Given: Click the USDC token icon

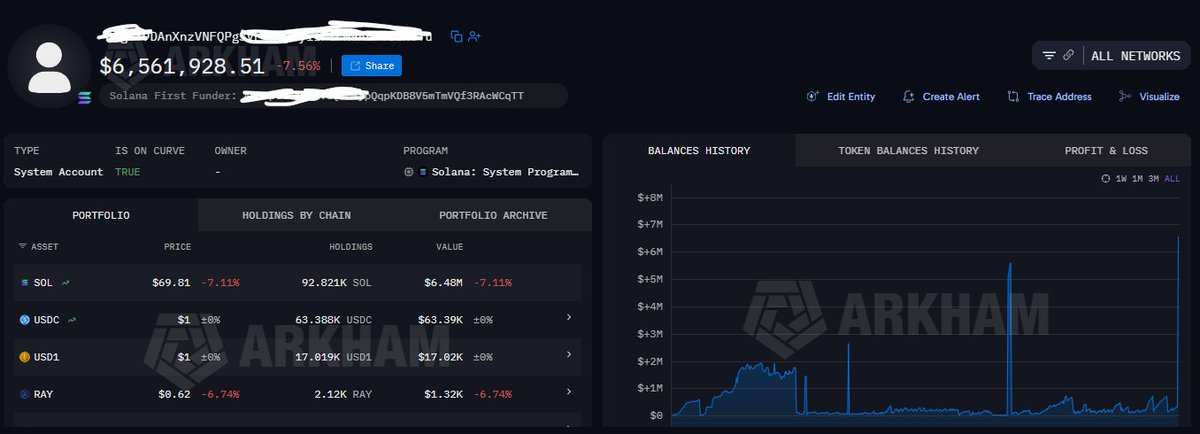Looking at the screenshot, I should 25,320.
